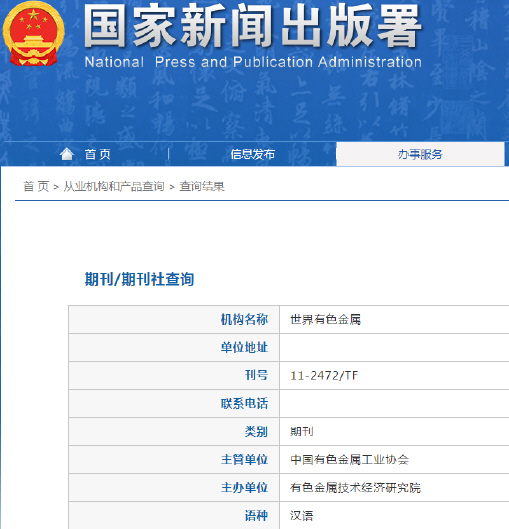Click the national emblem logo
509x529 pixels.
[x=33, y=33]
